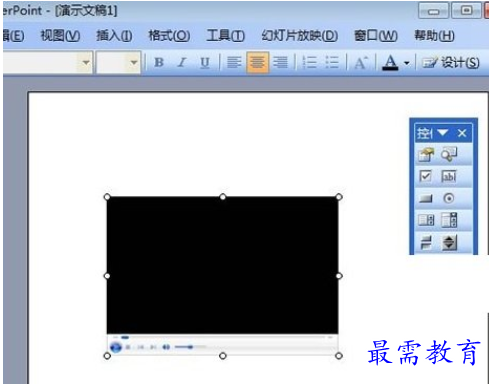This screenshot has height=384, width=489.
Task: Apply font color with A icon
Action: [x=390, y=62]
